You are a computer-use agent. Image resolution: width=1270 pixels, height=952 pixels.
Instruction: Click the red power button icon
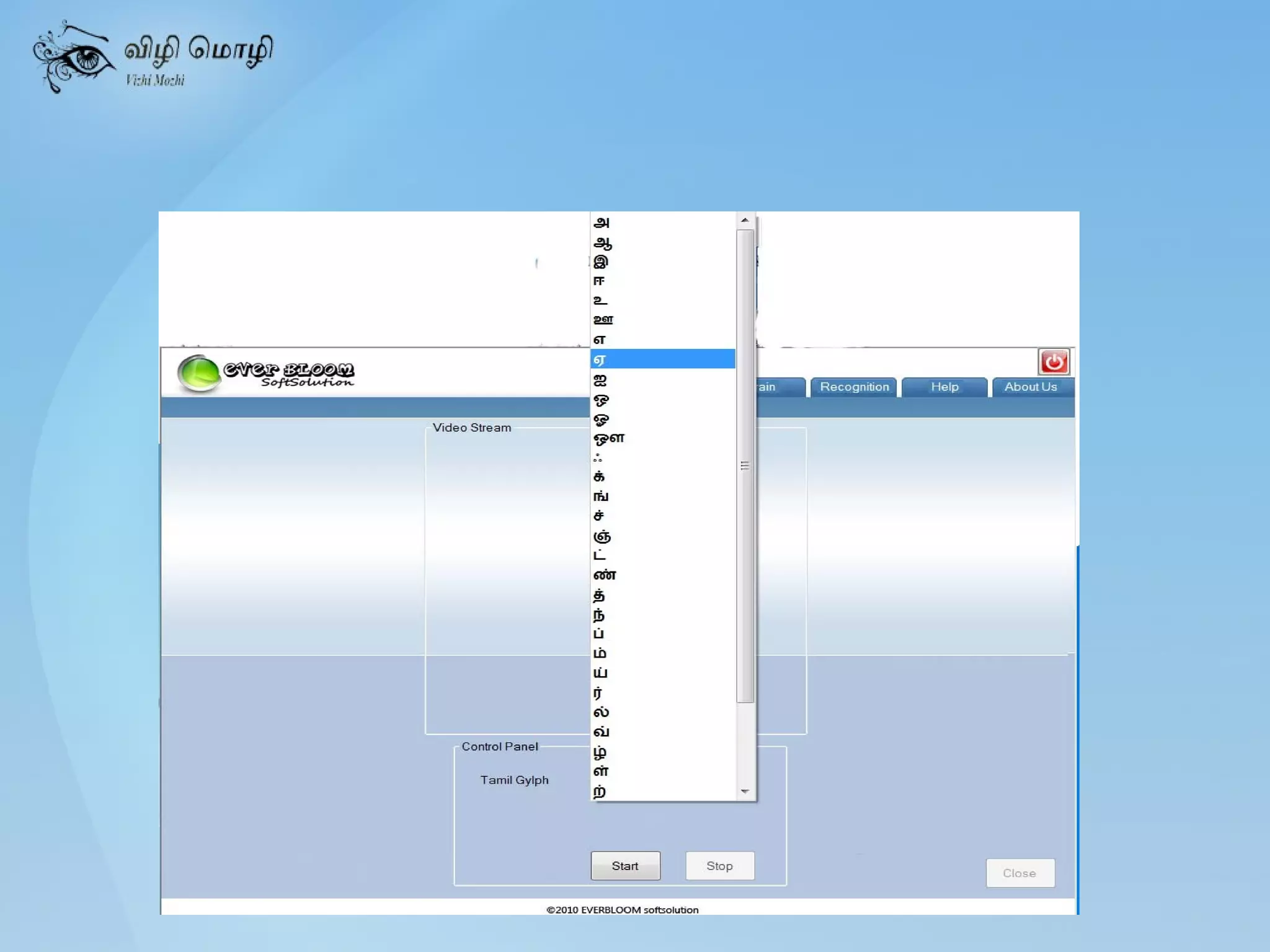1054,362
